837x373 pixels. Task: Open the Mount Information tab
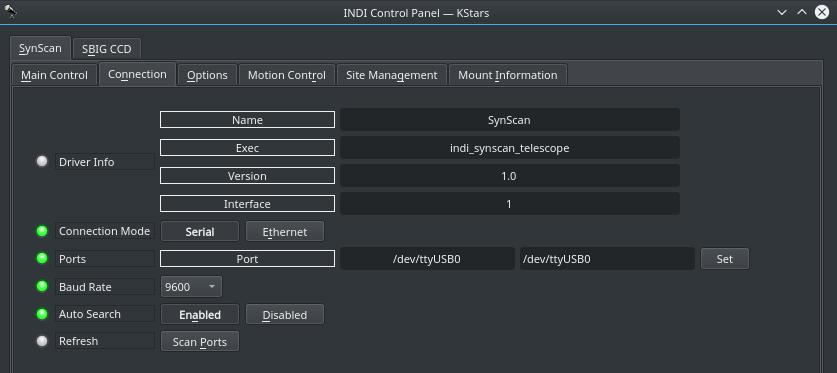point(508,75)
